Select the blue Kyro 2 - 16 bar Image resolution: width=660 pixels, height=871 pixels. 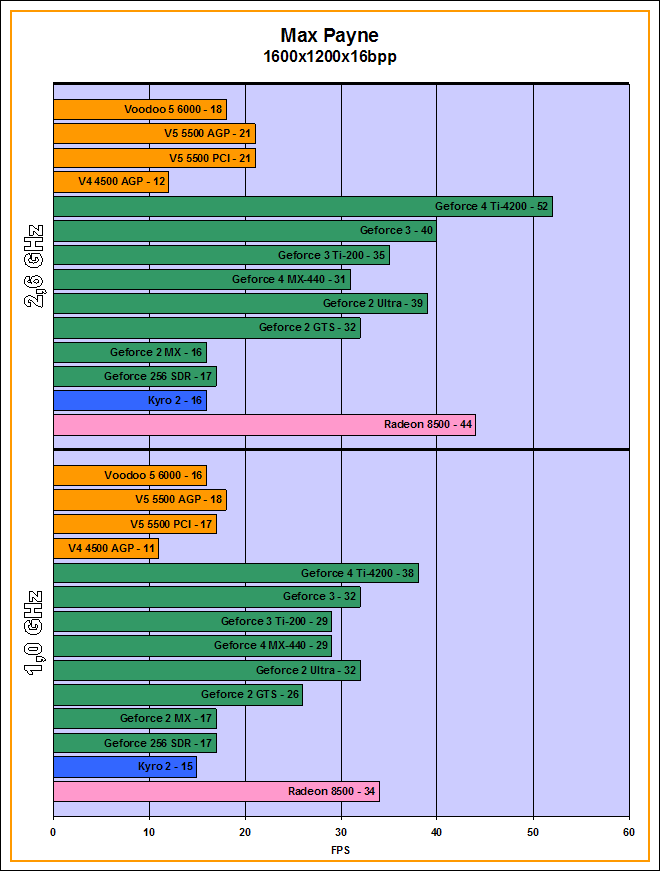tap(129, 401)
